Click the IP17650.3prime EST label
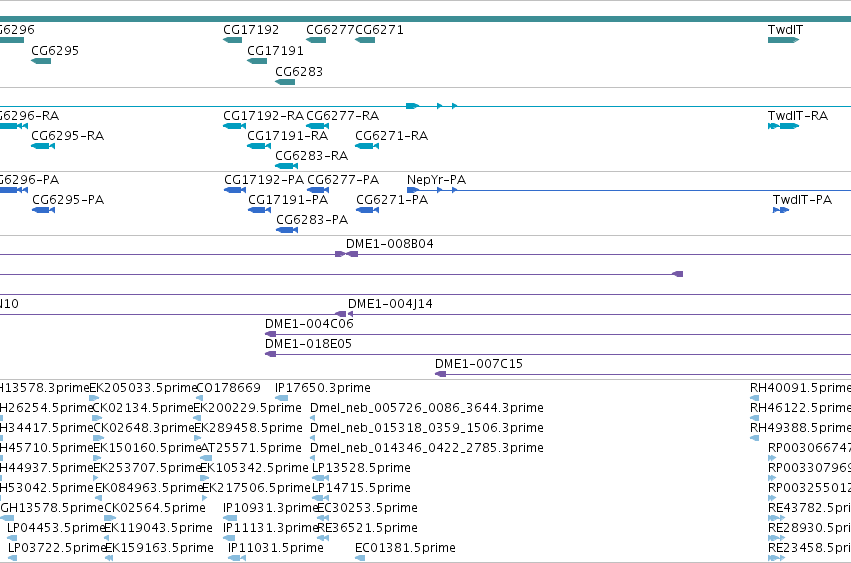 coord(322,388)
